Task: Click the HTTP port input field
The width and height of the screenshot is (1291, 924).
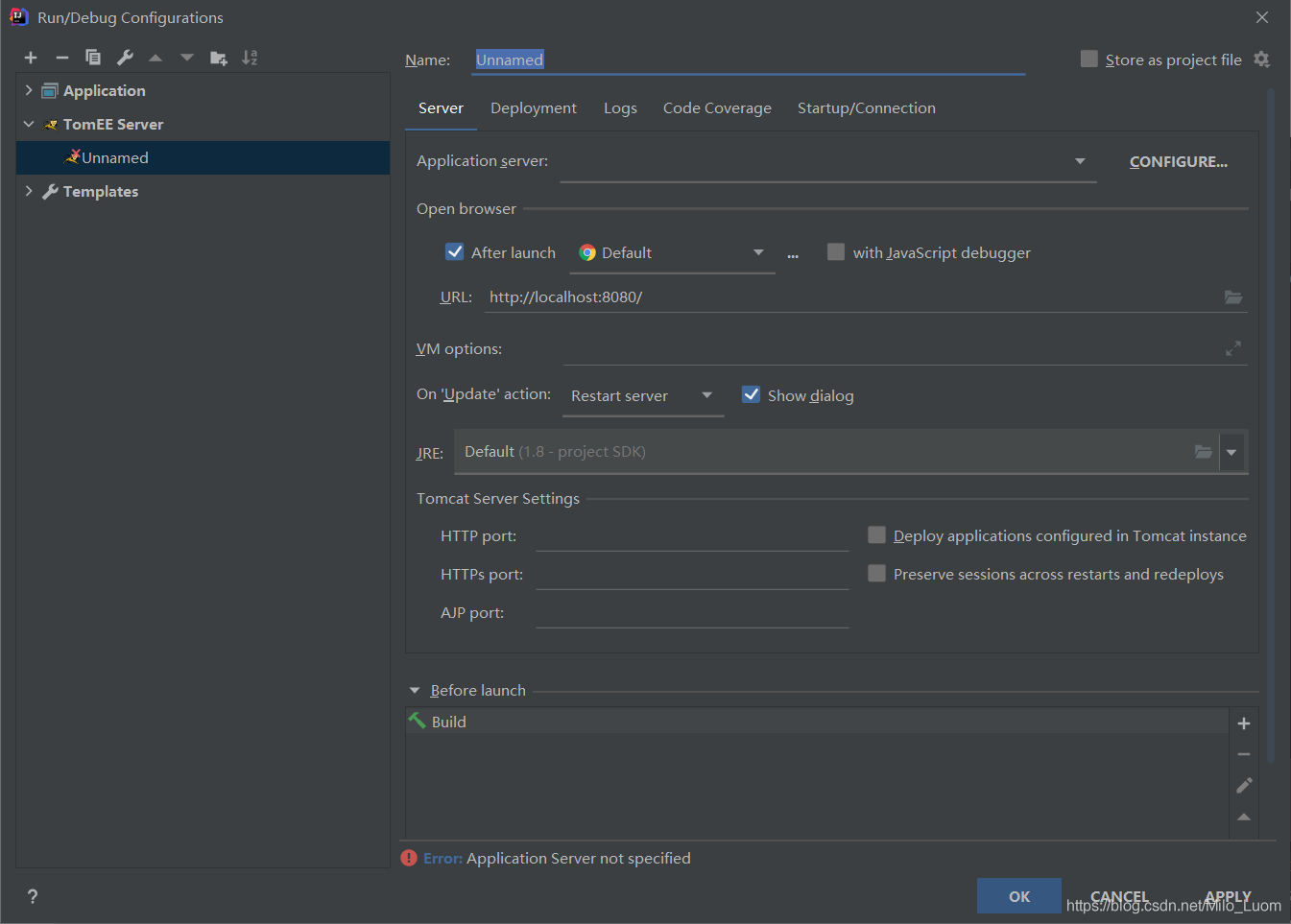Action: (691, 536)
